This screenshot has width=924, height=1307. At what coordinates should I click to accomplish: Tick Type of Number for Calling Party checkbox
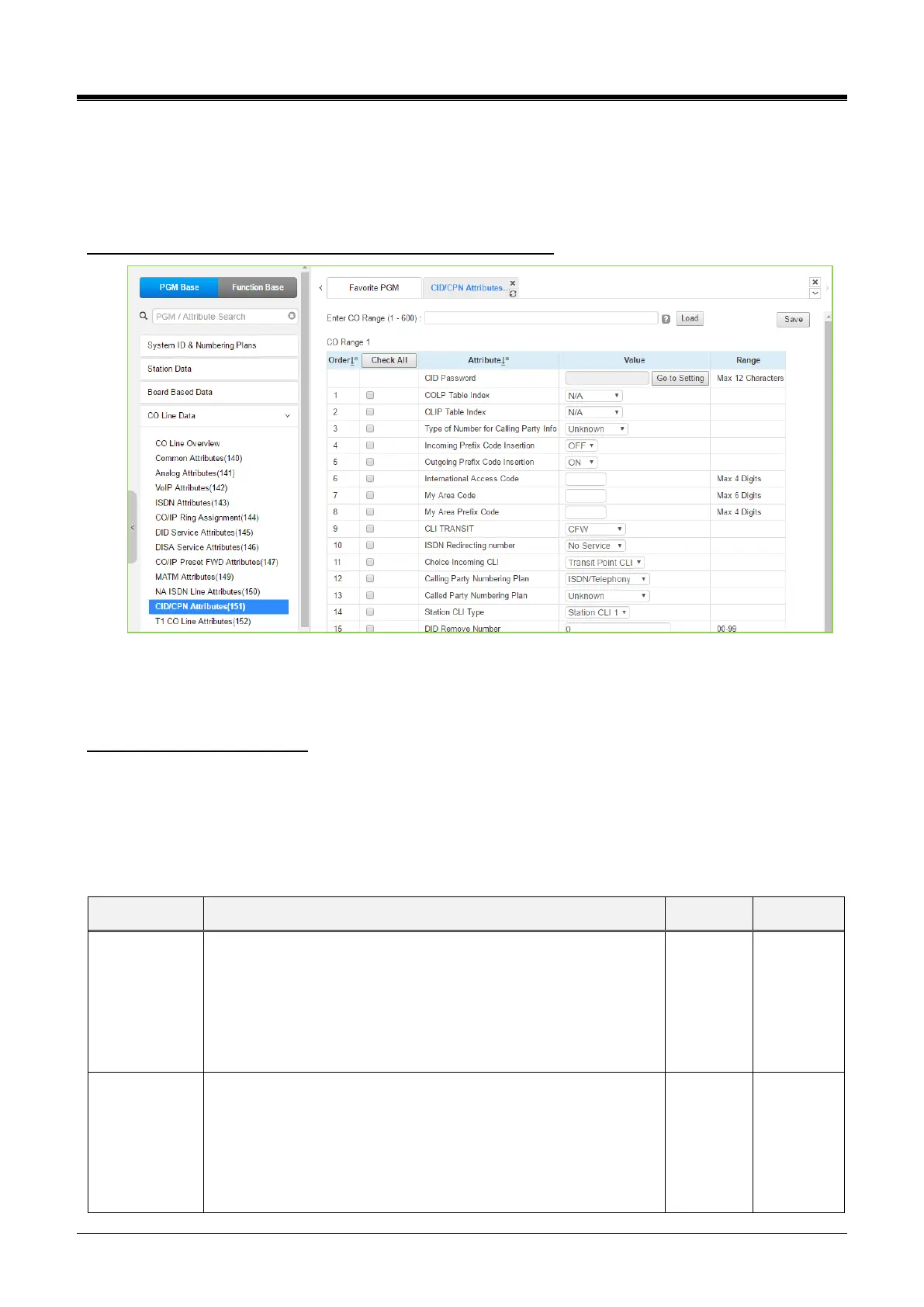tap(370, 428)
